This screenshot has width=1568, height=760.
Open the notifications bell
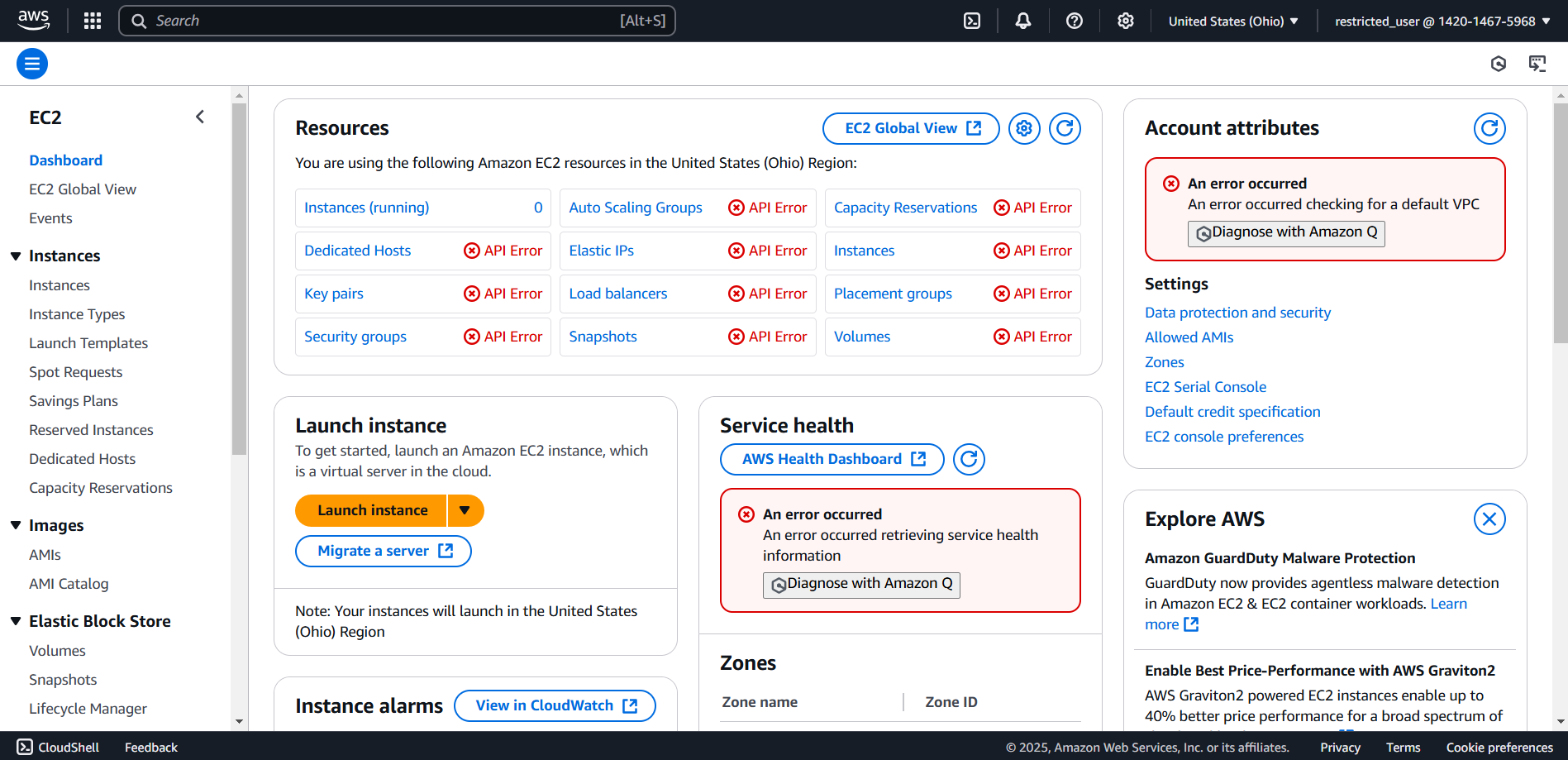coord(1023,21)
